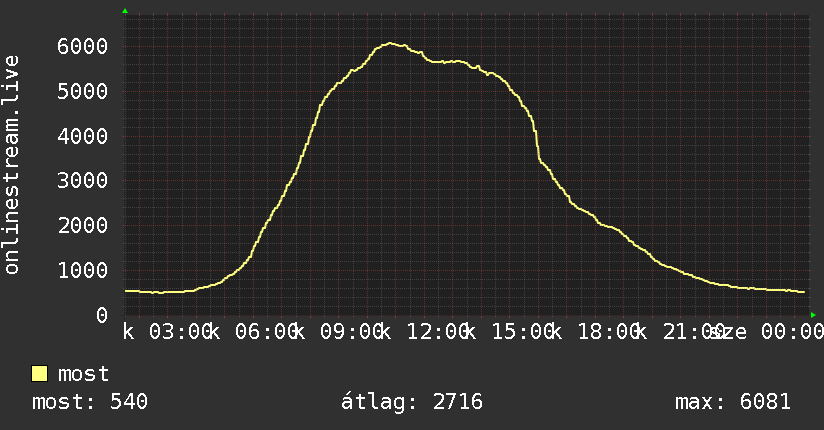The width and height of the screenshot is (824, 430).
Task: Click the vertical "onlinestream.live" axis title
Action: (12, 165)
